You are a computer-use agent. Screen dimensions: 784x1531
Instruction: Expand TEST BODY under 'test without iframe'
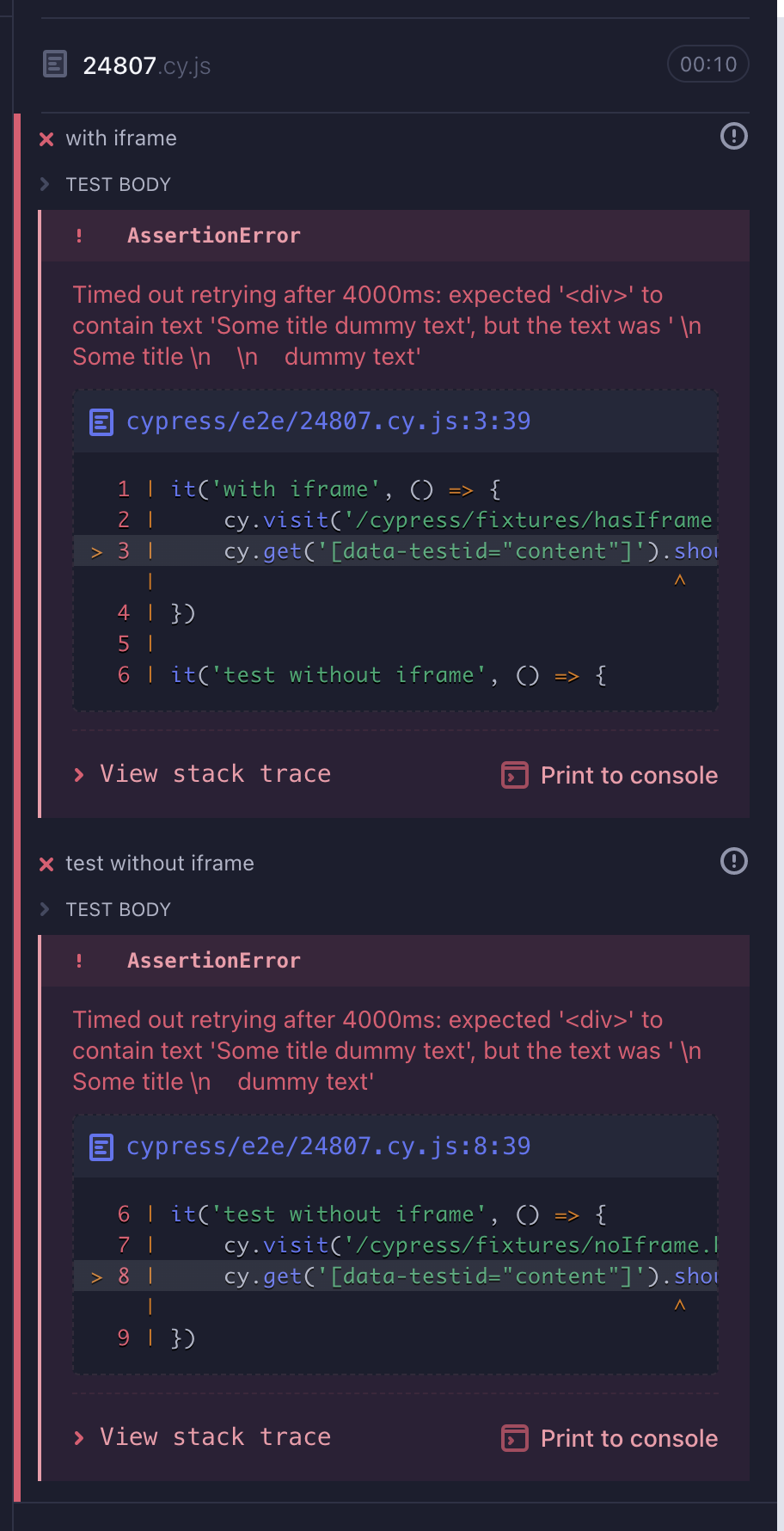(118, 909)
